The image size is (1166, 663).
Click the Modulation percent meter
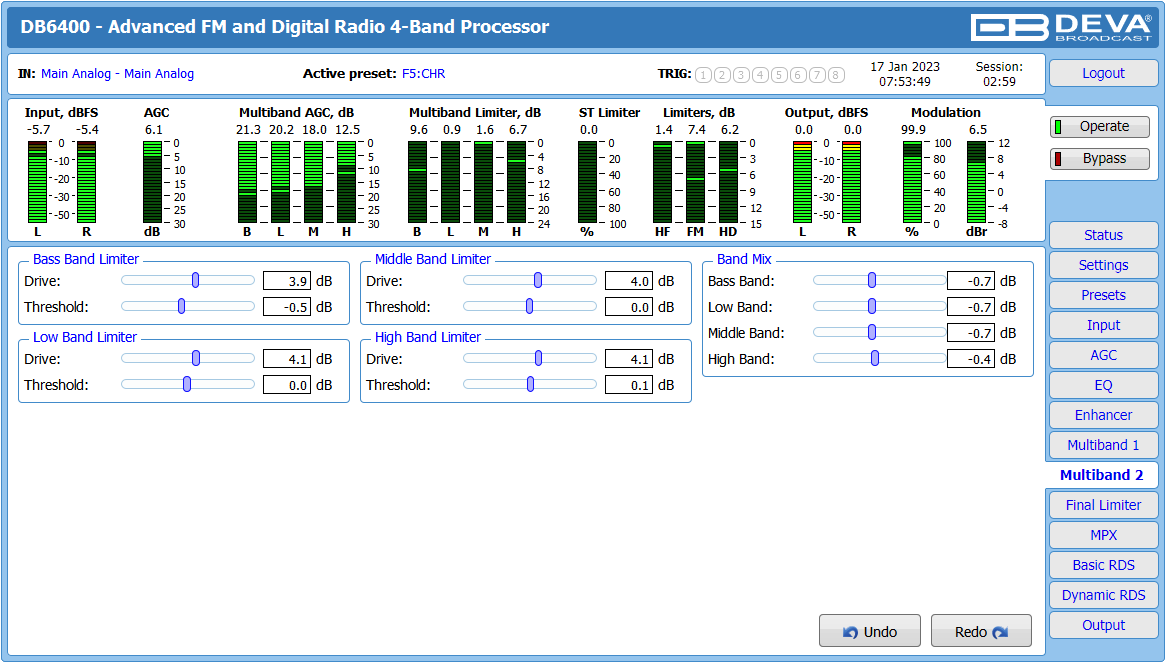pos(912,182)
